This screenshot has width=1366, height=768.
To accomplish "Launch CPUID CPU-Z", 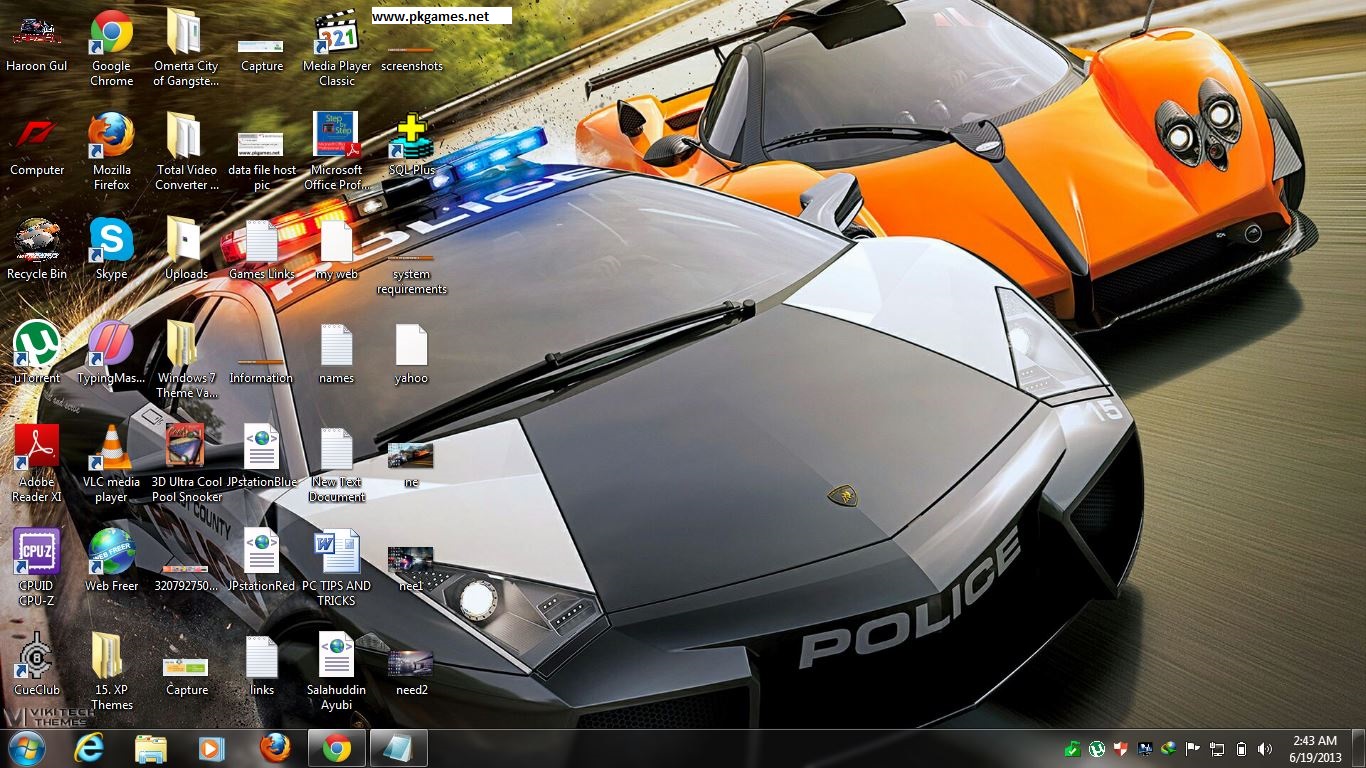I will click(37, 568).
